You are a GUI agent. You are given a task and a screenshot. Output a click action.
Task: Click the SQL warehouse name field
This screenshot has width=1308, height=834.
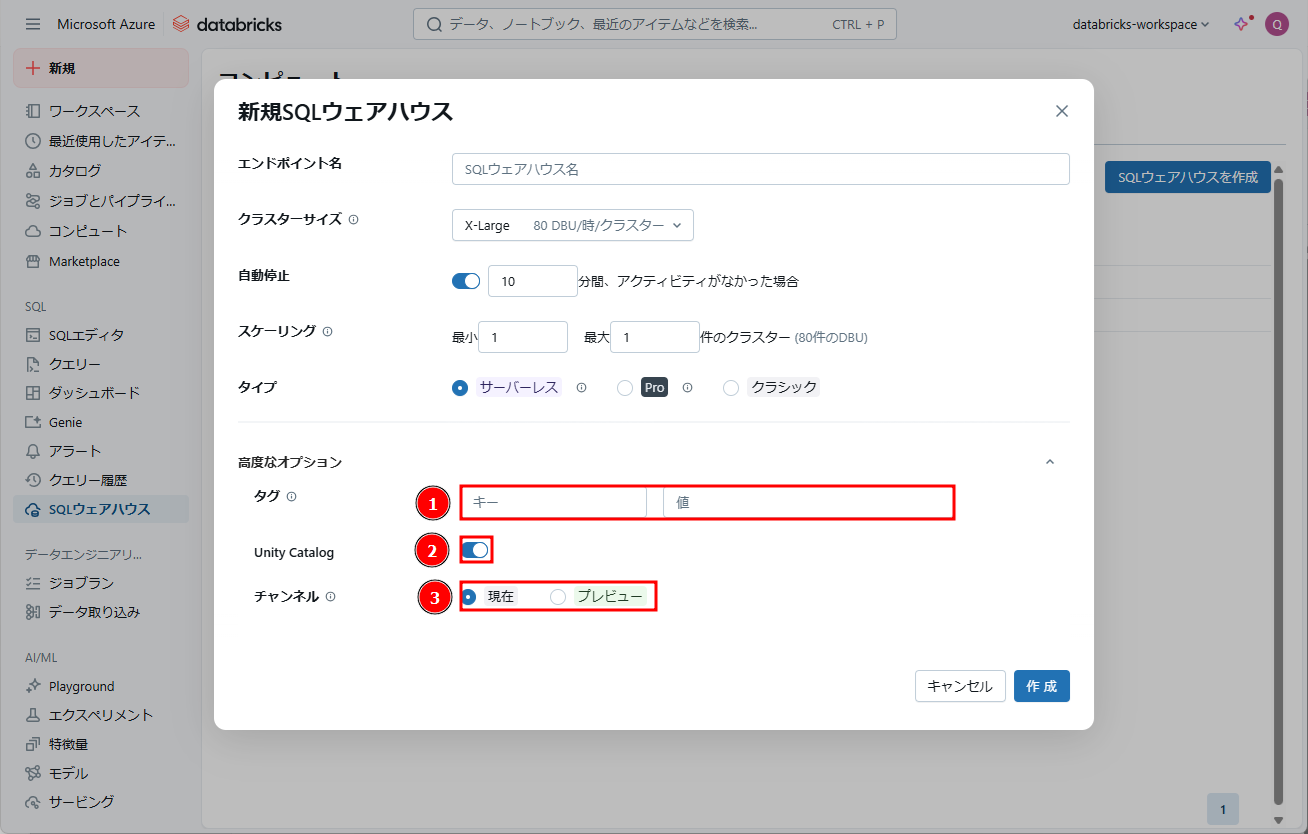coord(760,169)
